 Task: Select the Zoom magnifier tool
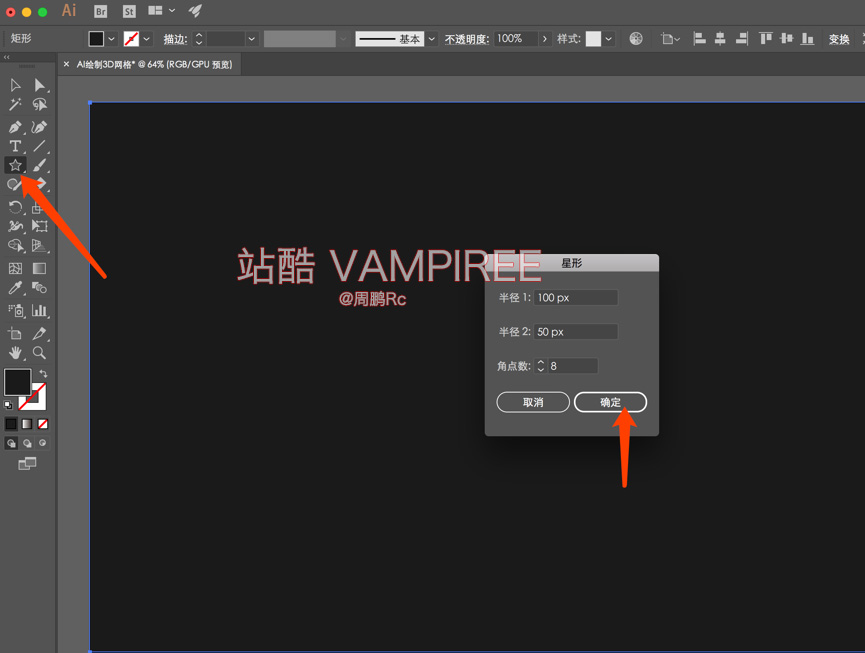[39, 352]
